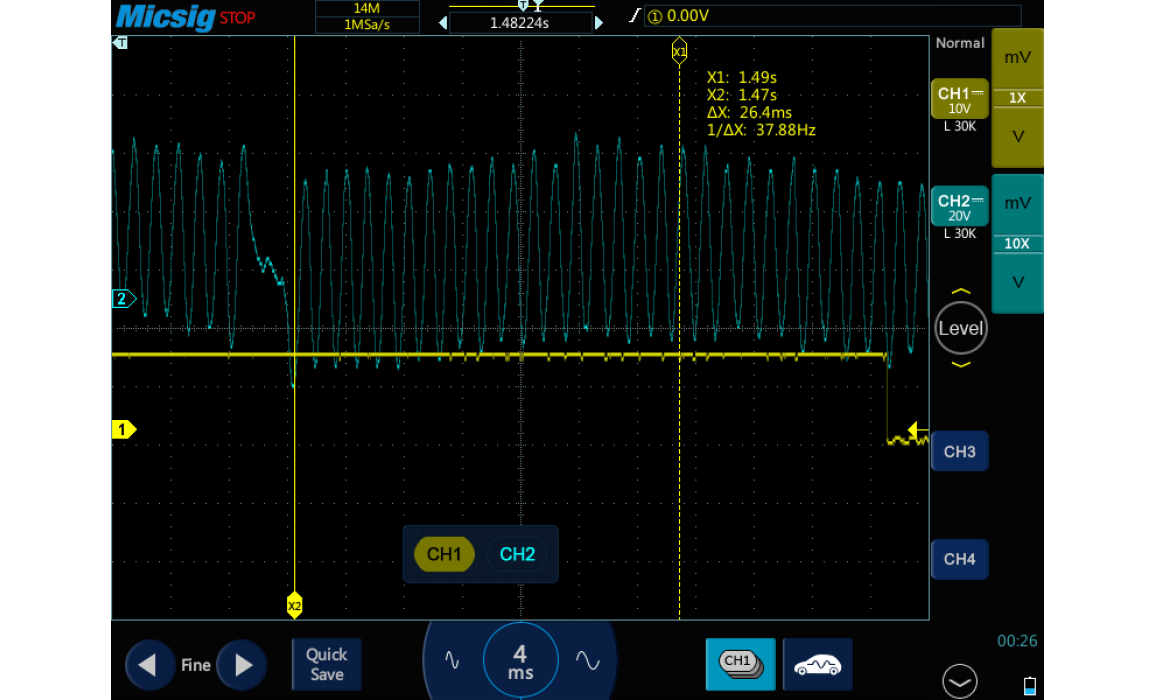Enable channel CH3

959,452
